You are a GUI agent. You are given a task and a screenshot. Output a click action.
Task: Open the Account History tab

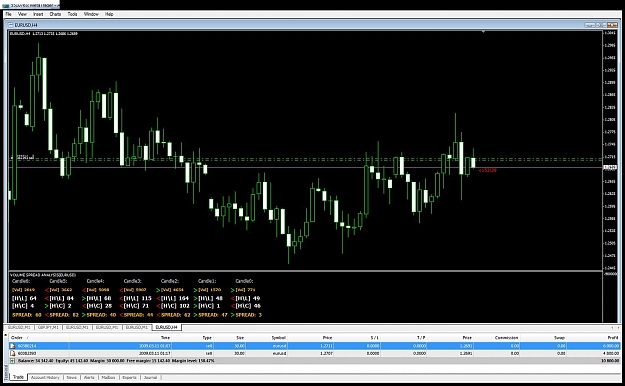coord(45,377)
